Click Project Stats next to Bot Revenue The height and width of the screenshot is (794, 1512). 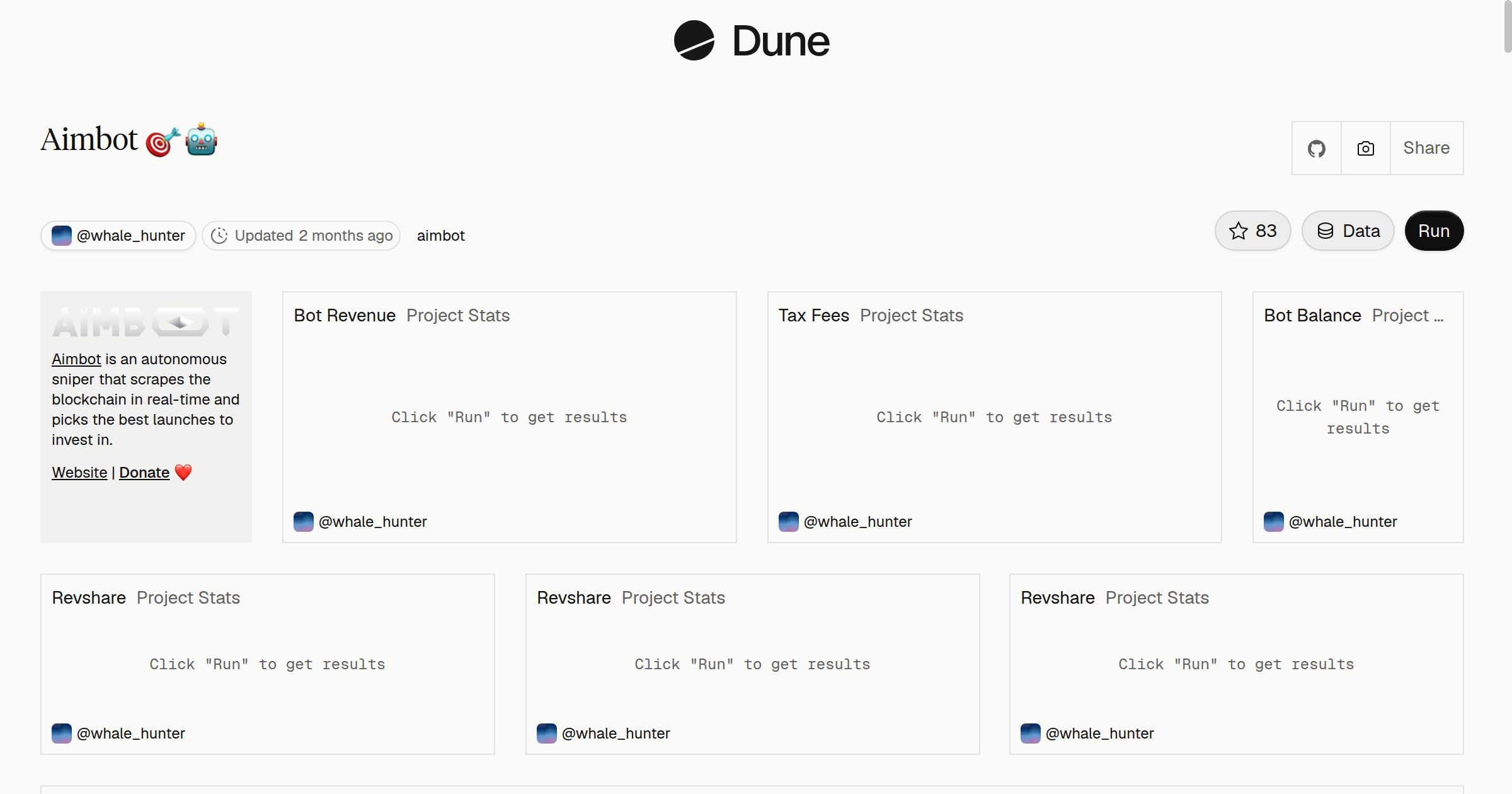tap(458, 315)
